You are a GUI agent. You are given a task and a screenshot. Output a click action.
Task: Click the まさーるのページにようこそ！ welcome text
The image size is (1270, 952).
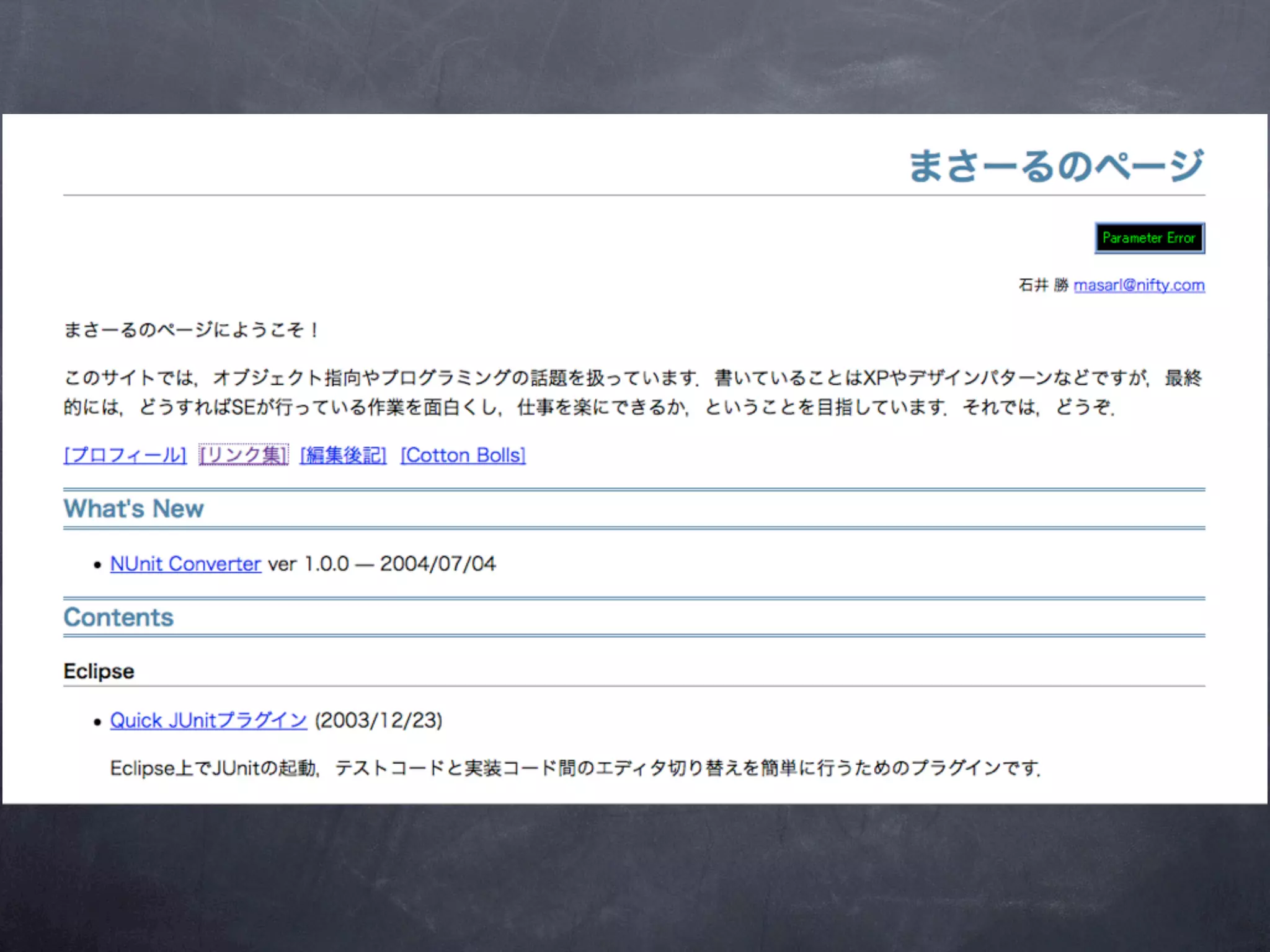point(191,330)
